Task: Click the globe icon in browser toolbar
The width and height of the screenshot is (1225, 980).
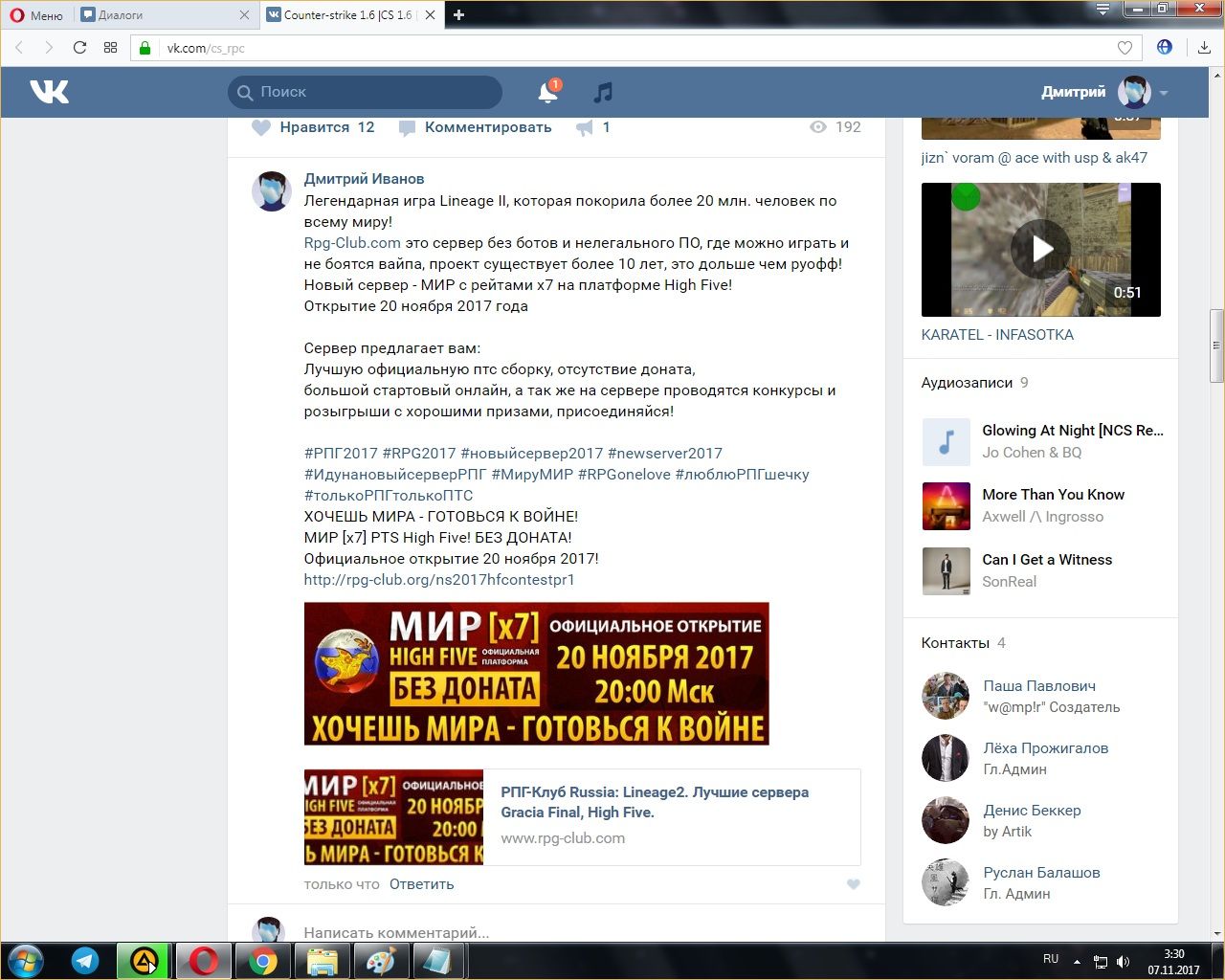Action: [x=1165, y=47]
